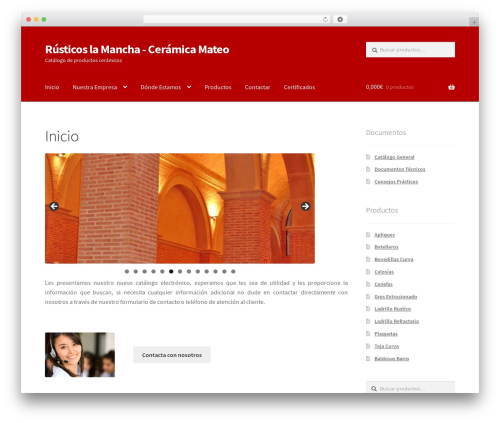500x423 pixels.
Task: Open the Cenefas product category
Action: [x=383, y=284]
